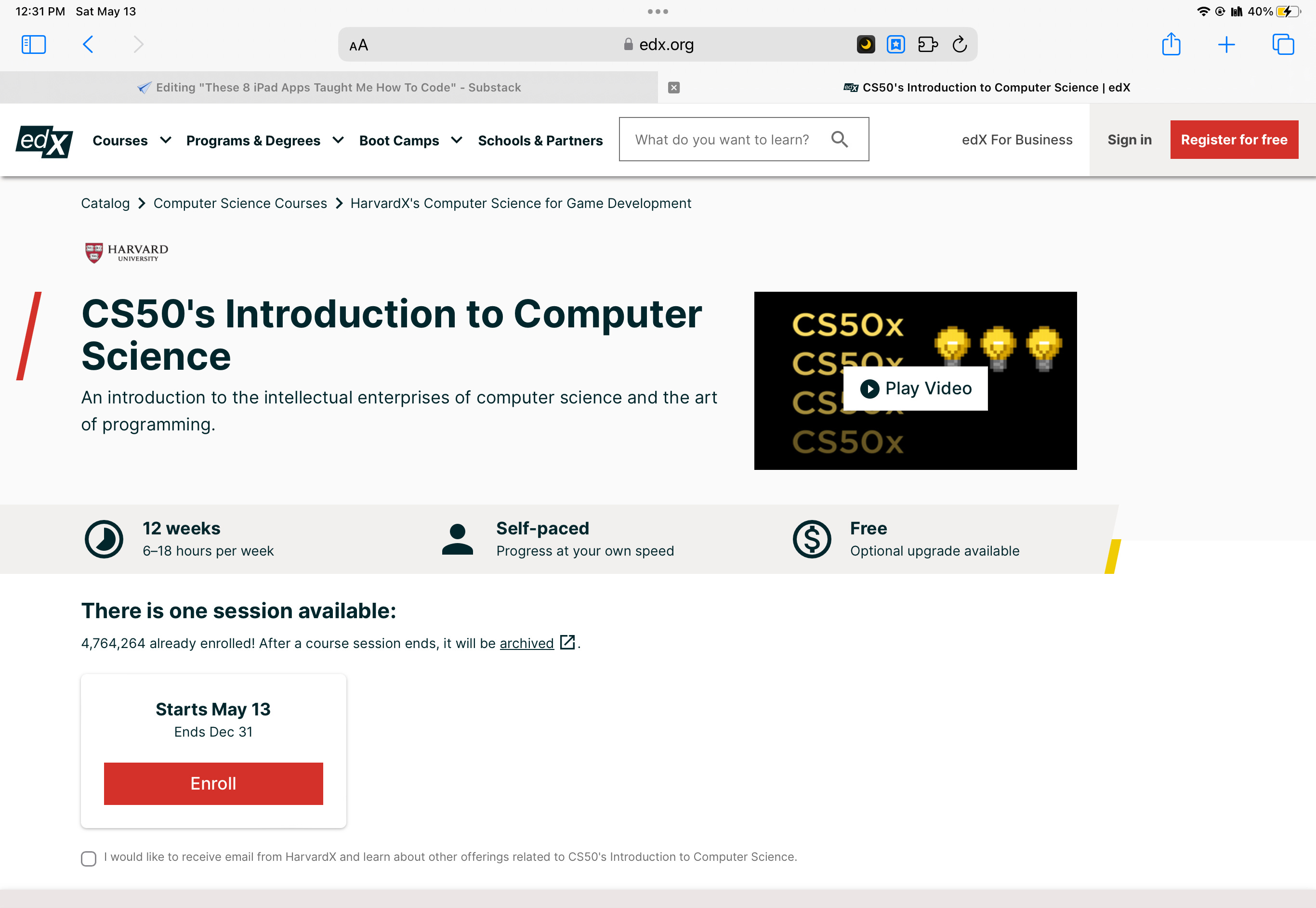Click the person icon beside Self-paced
1316x908 pixels.
458,539
